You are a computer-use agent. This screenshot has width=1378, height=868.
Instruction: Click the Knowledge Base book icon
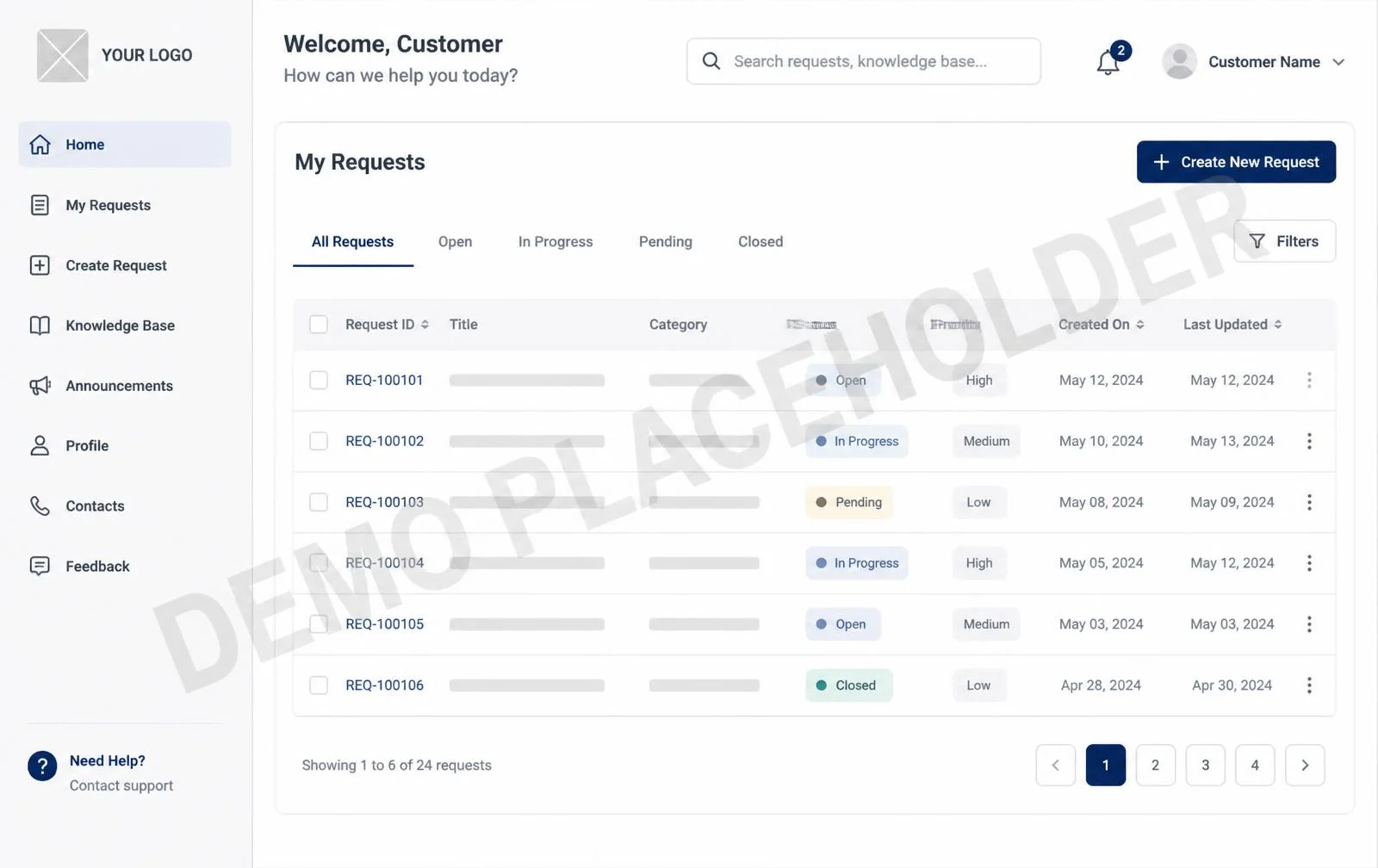click(x=40, y=325)
